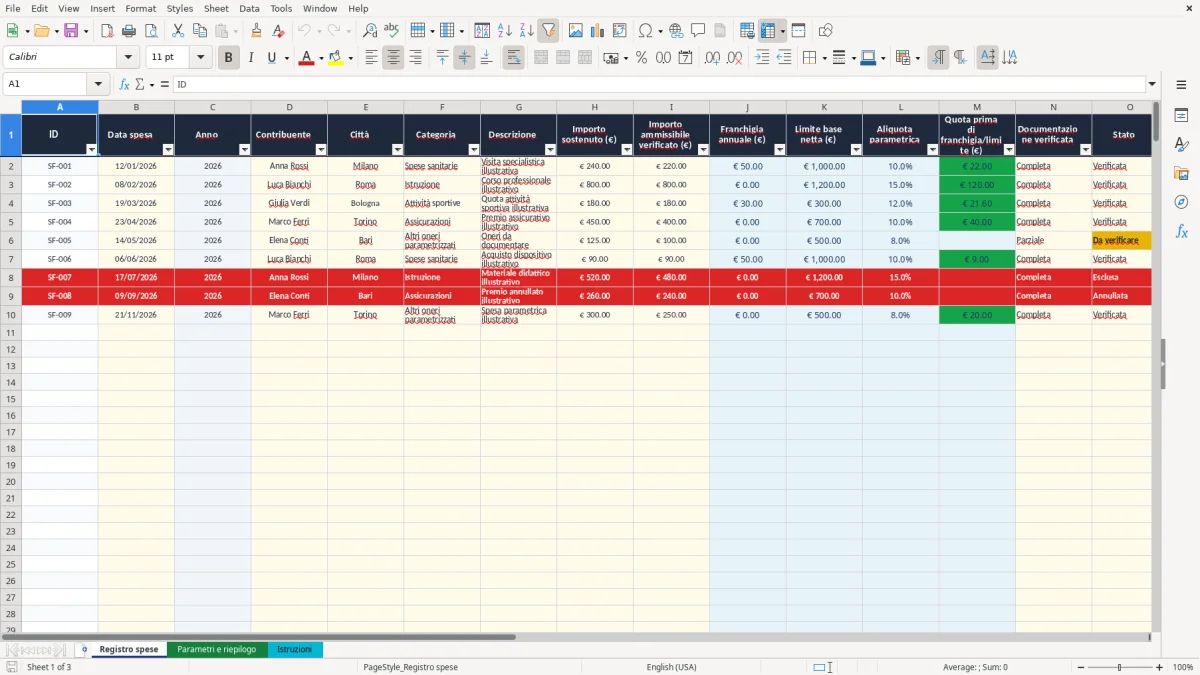Switch to Parametri e riepilogo sheet tab
1200x675 pixels.
click(x=216, y=650)
